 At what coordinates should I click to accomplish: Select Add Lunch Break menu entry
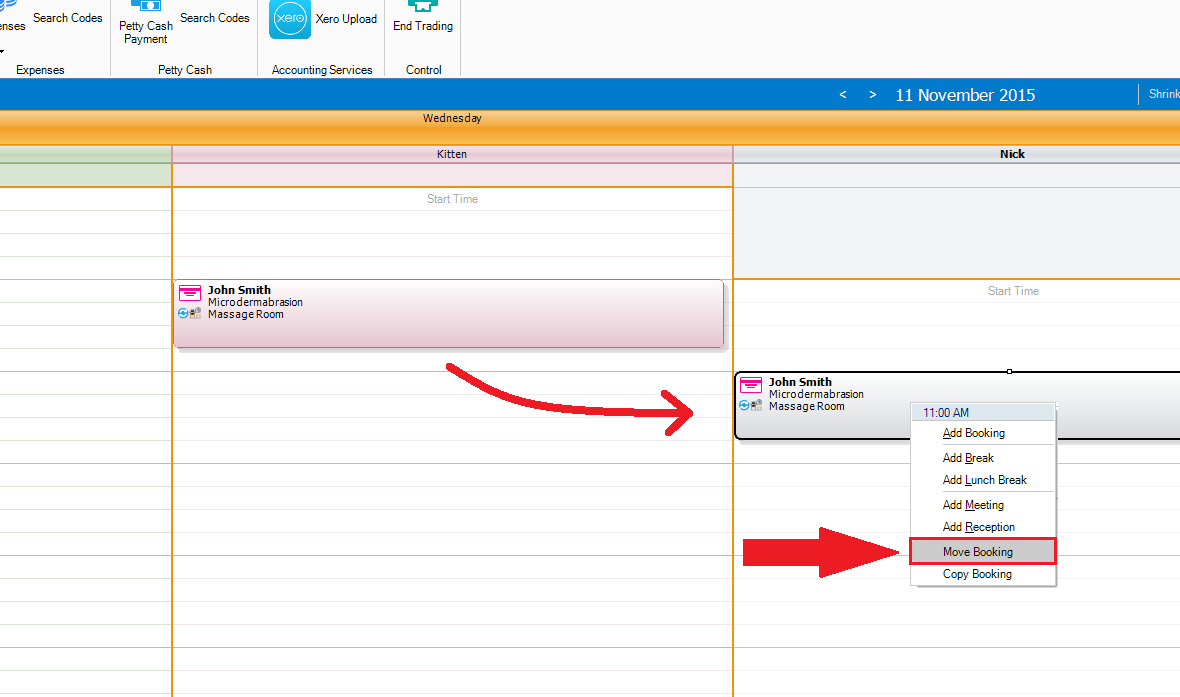pyautogui.click(x=984, y=480)
